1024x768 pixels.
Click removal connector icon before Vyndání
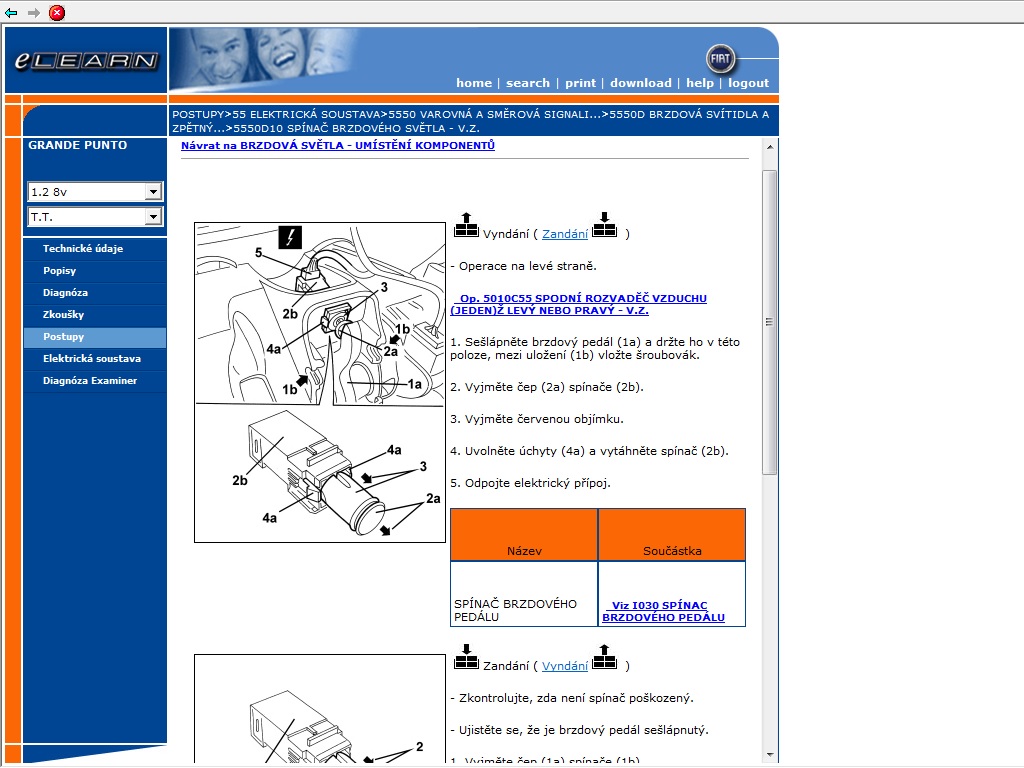[x=466, y=226]
